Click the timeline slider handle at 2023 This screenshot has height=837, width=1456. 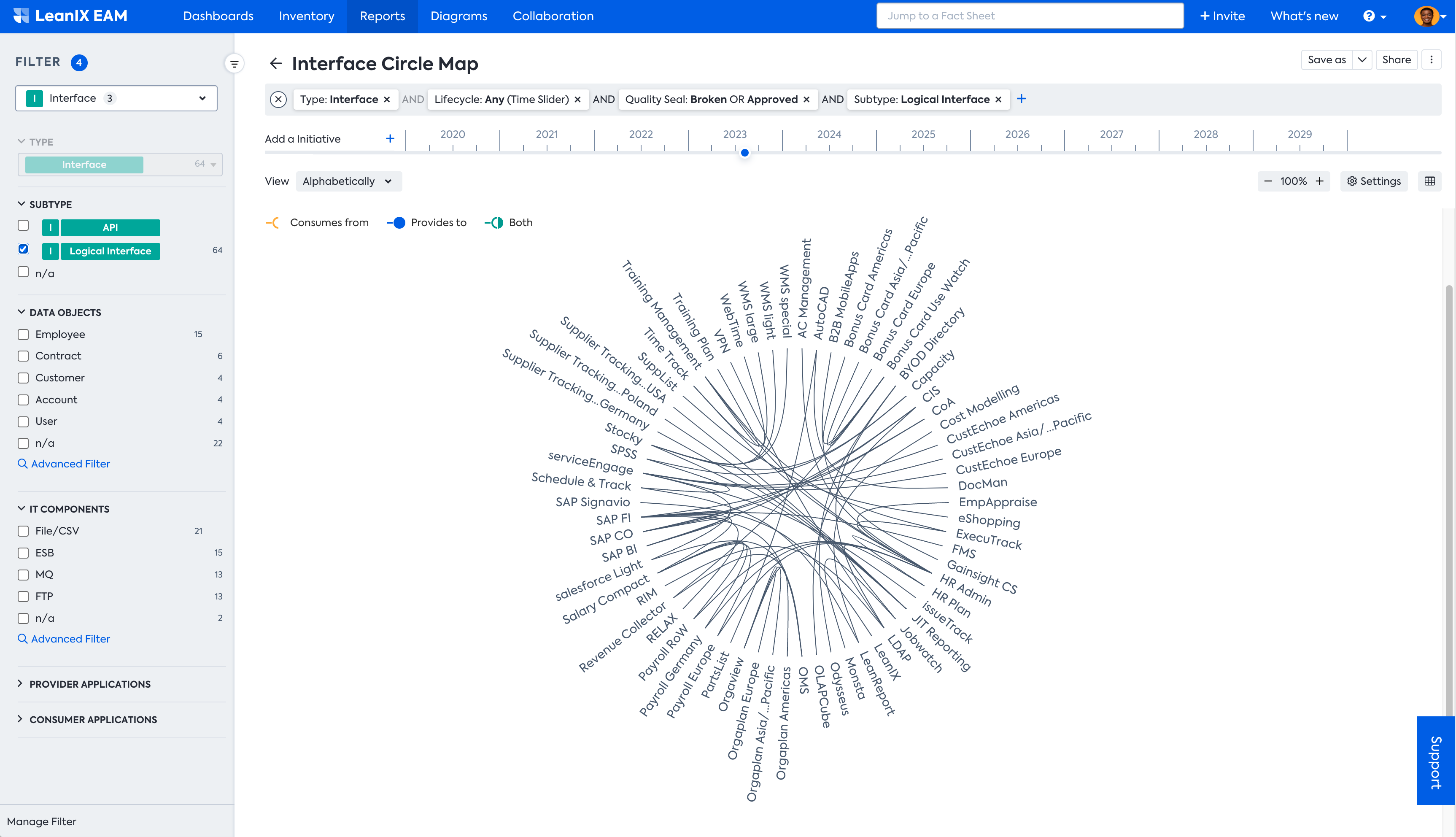point(745,153)
